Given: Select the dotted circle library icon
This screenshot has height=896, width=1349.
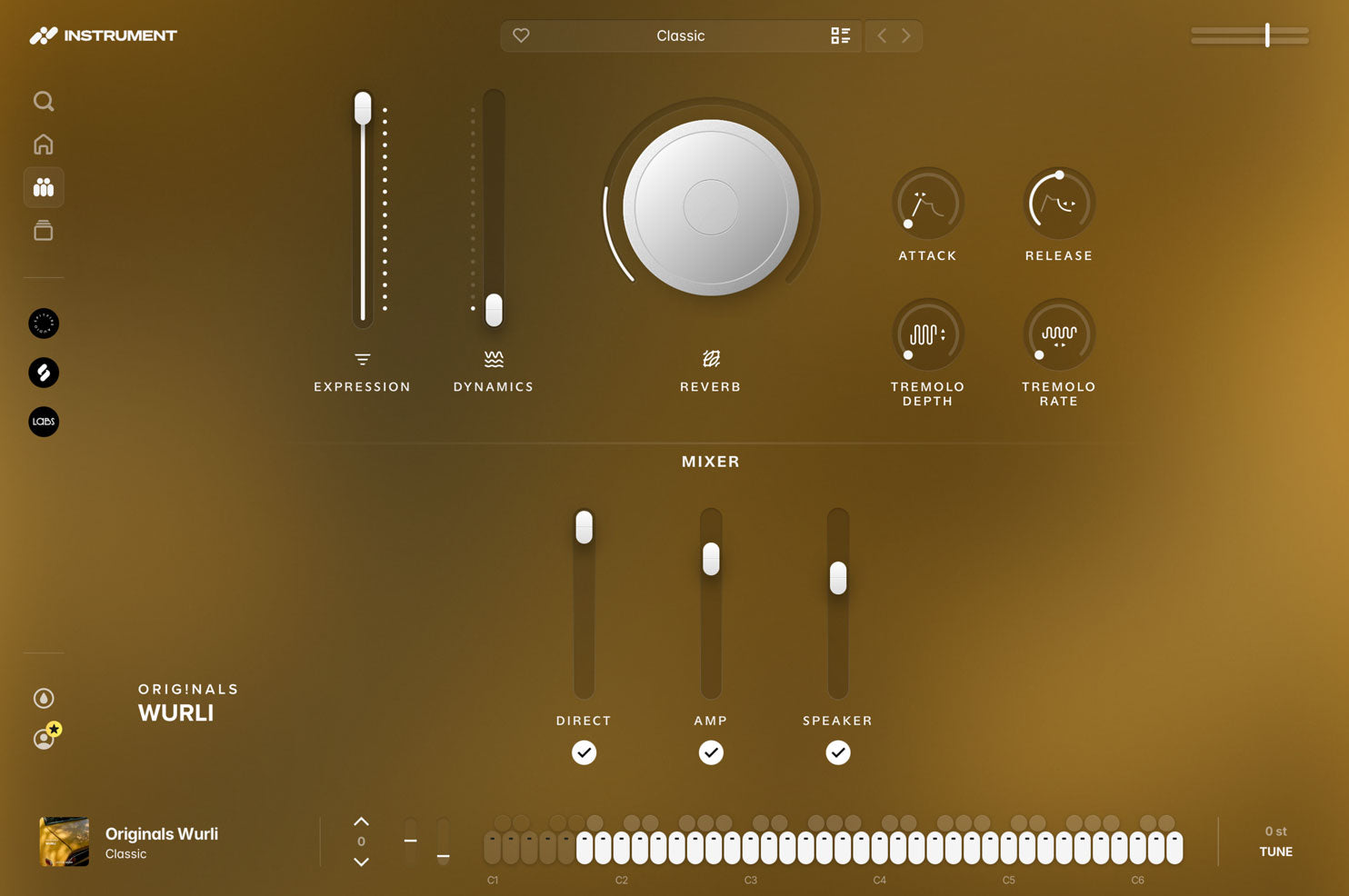Looking at the screenshot, I should [44, 324].
